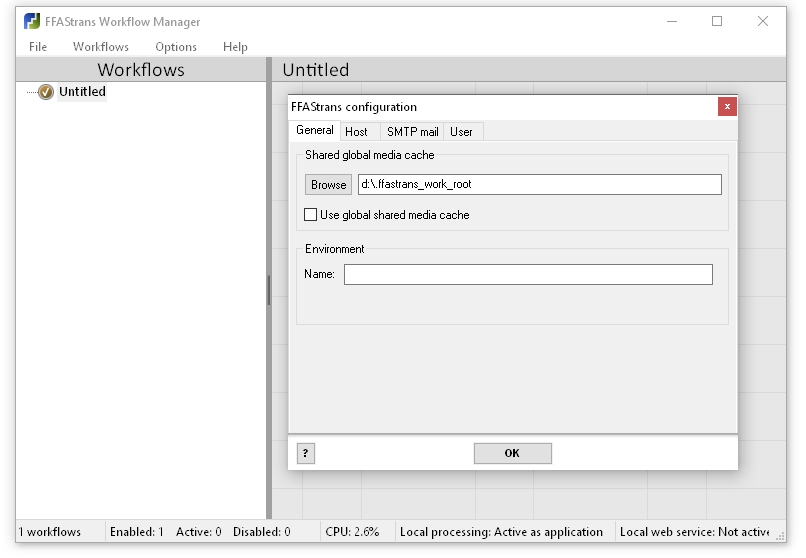Open the Workflows menu
Viewport: 806px width, 558px height.
click(101, 47)
